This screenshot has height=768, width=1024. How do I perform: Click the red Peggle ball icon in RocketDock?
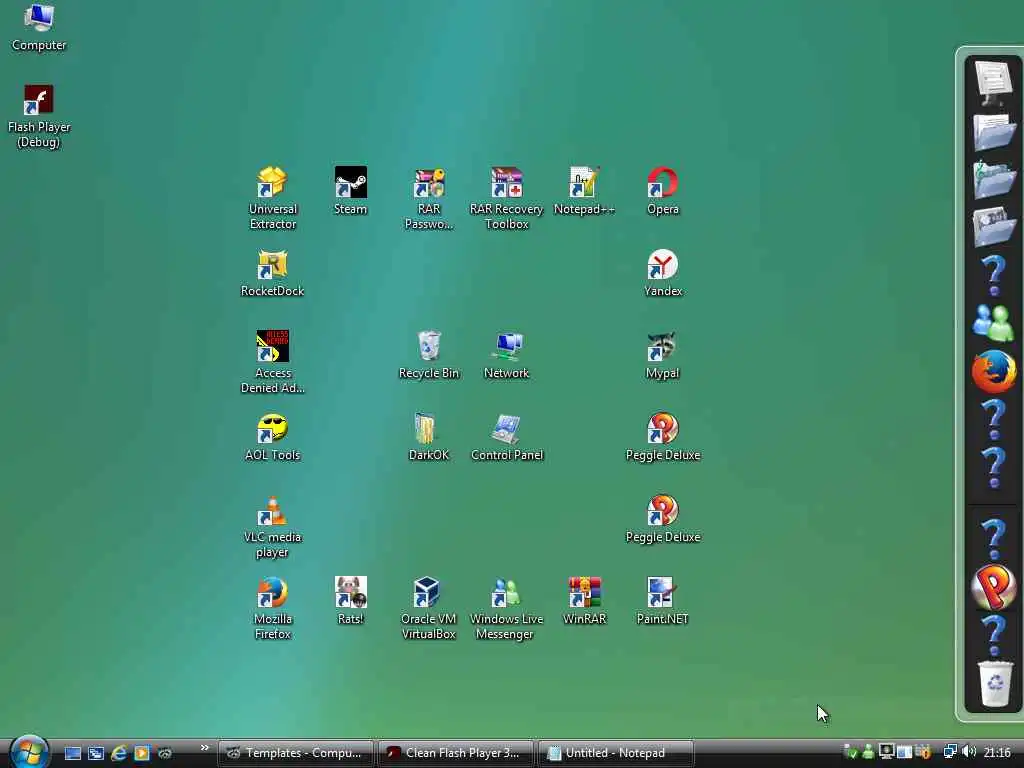pyautogui.click(x=993, y=586)
